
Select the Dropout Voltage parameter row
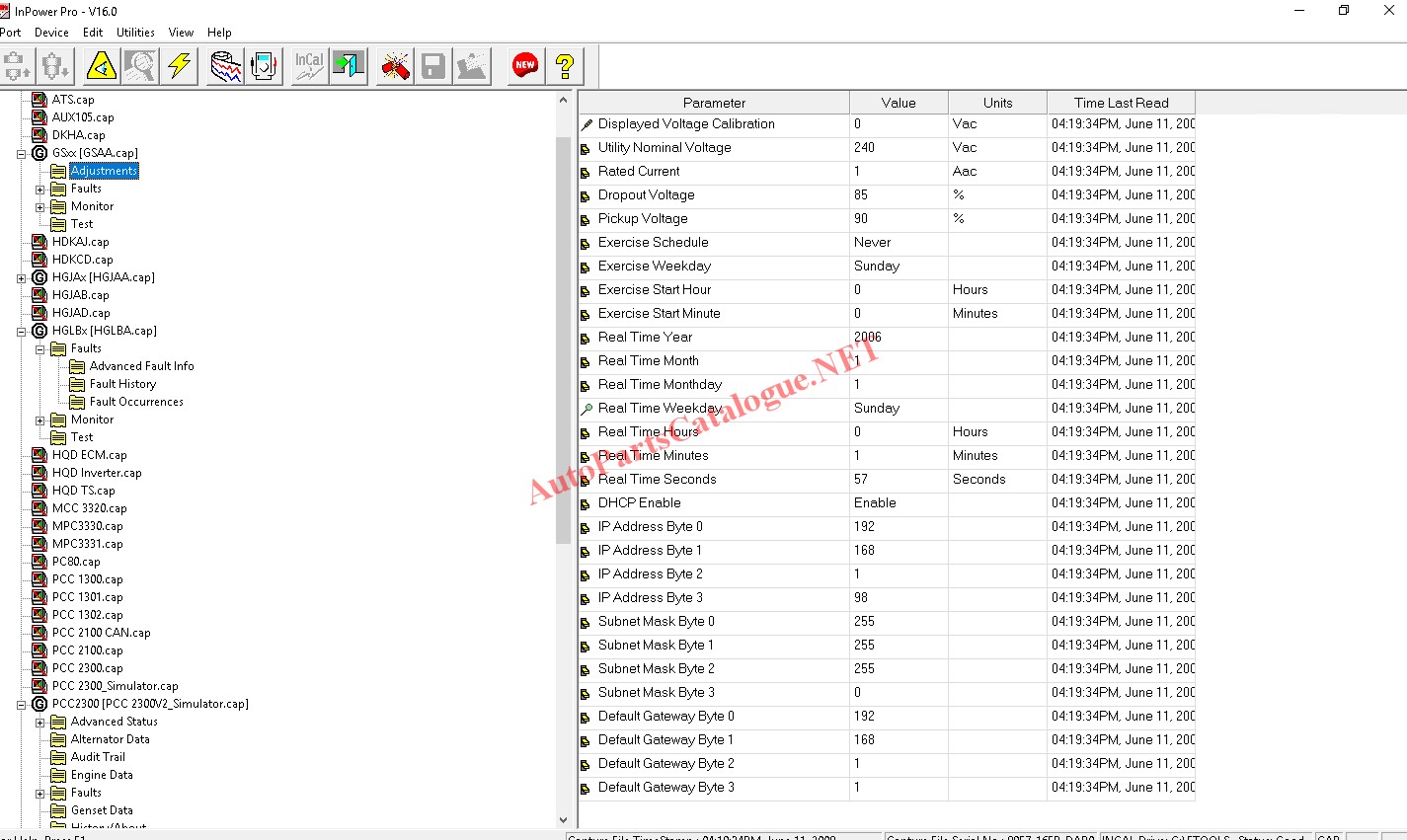[x=646, y=195]
